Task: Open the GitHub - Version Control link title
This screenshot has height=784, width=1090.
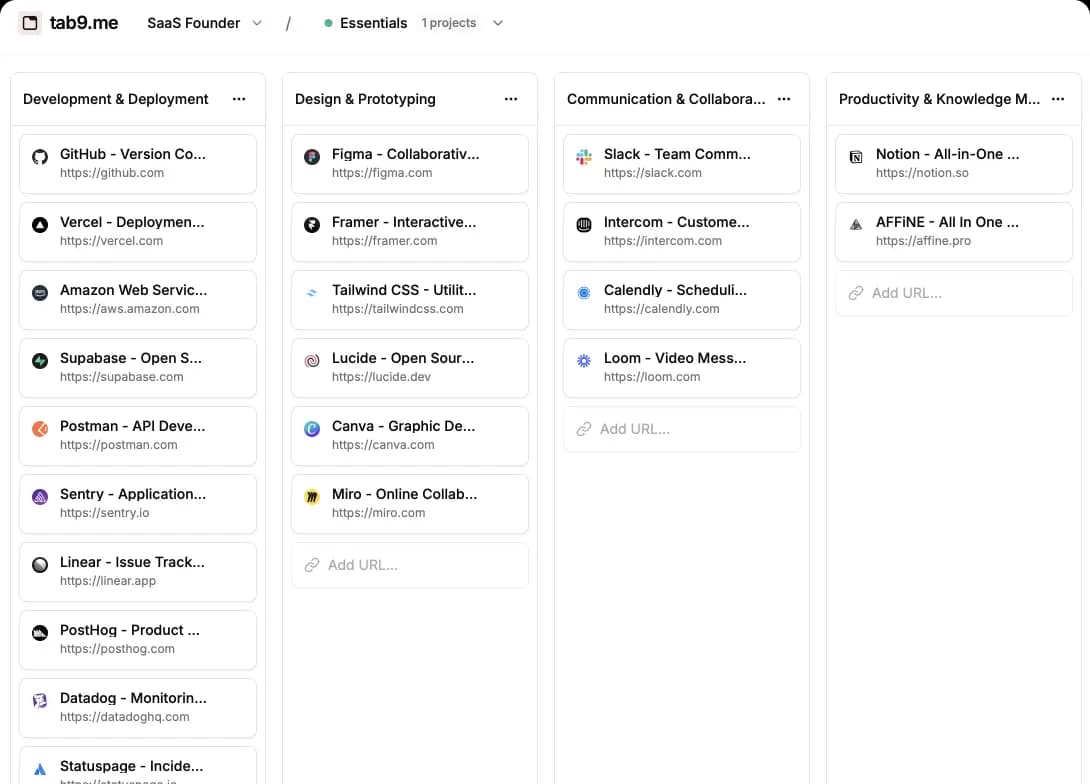Action: [133, 154]
